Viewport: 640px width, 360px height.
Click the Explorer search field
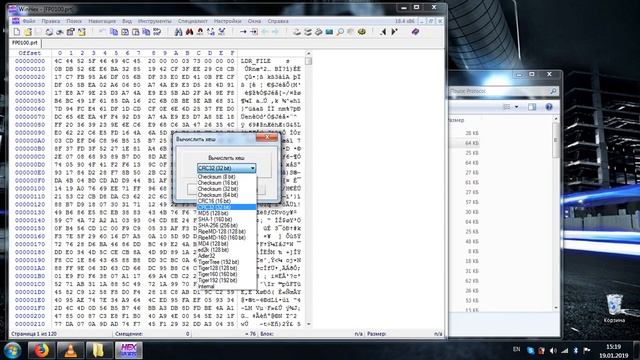coord(503,91)
